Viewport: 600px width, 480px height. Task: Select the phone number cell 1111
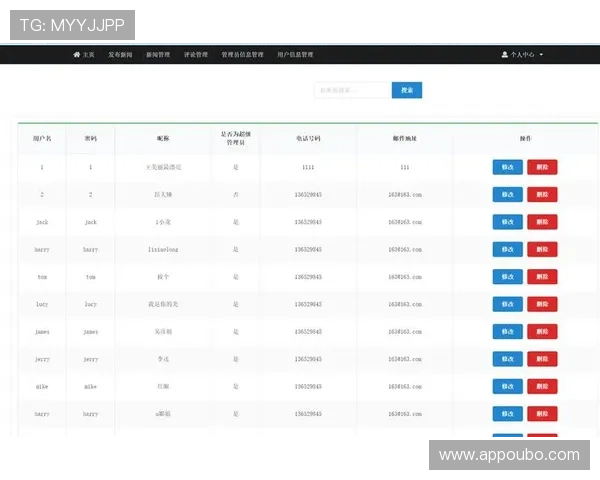[x=308, y=167]
